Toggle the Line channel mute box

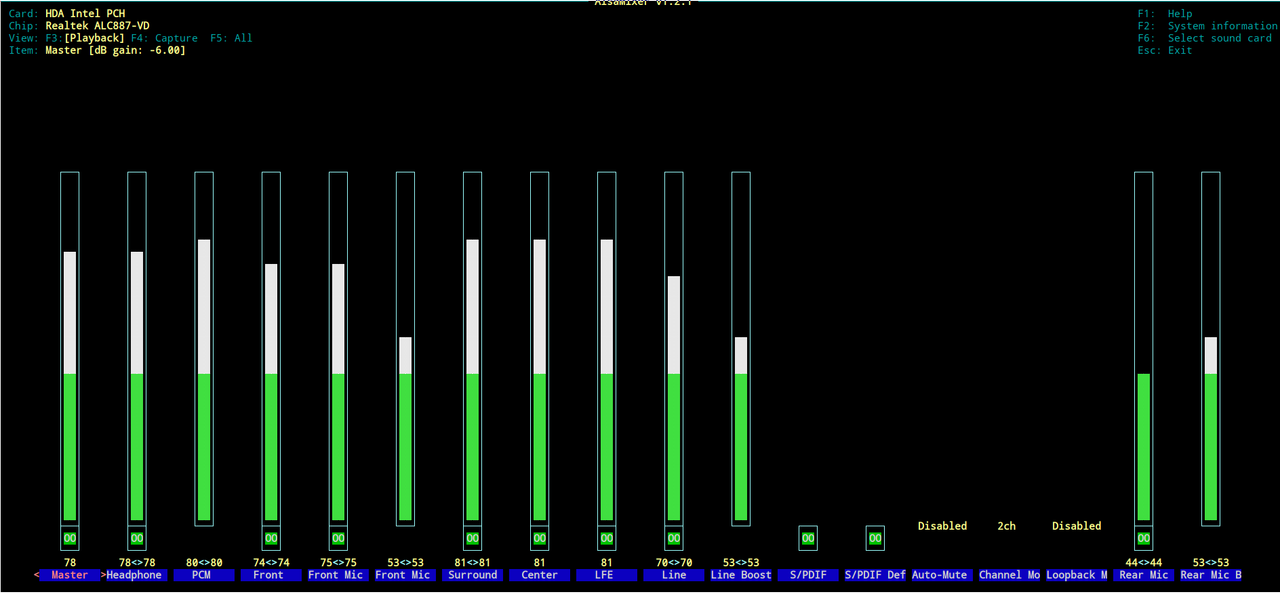(x=673, y=538)
